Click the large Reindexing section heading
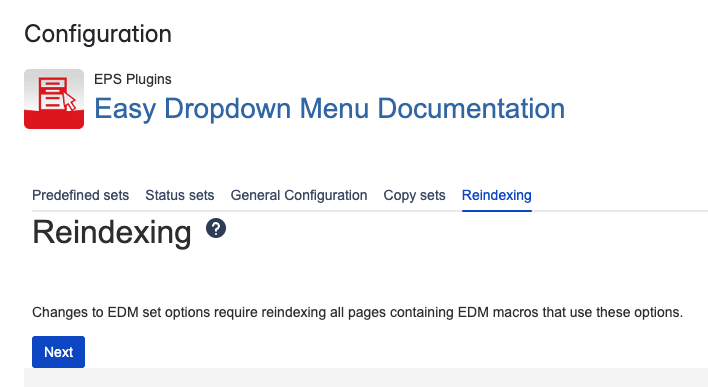 coord(112,233)
